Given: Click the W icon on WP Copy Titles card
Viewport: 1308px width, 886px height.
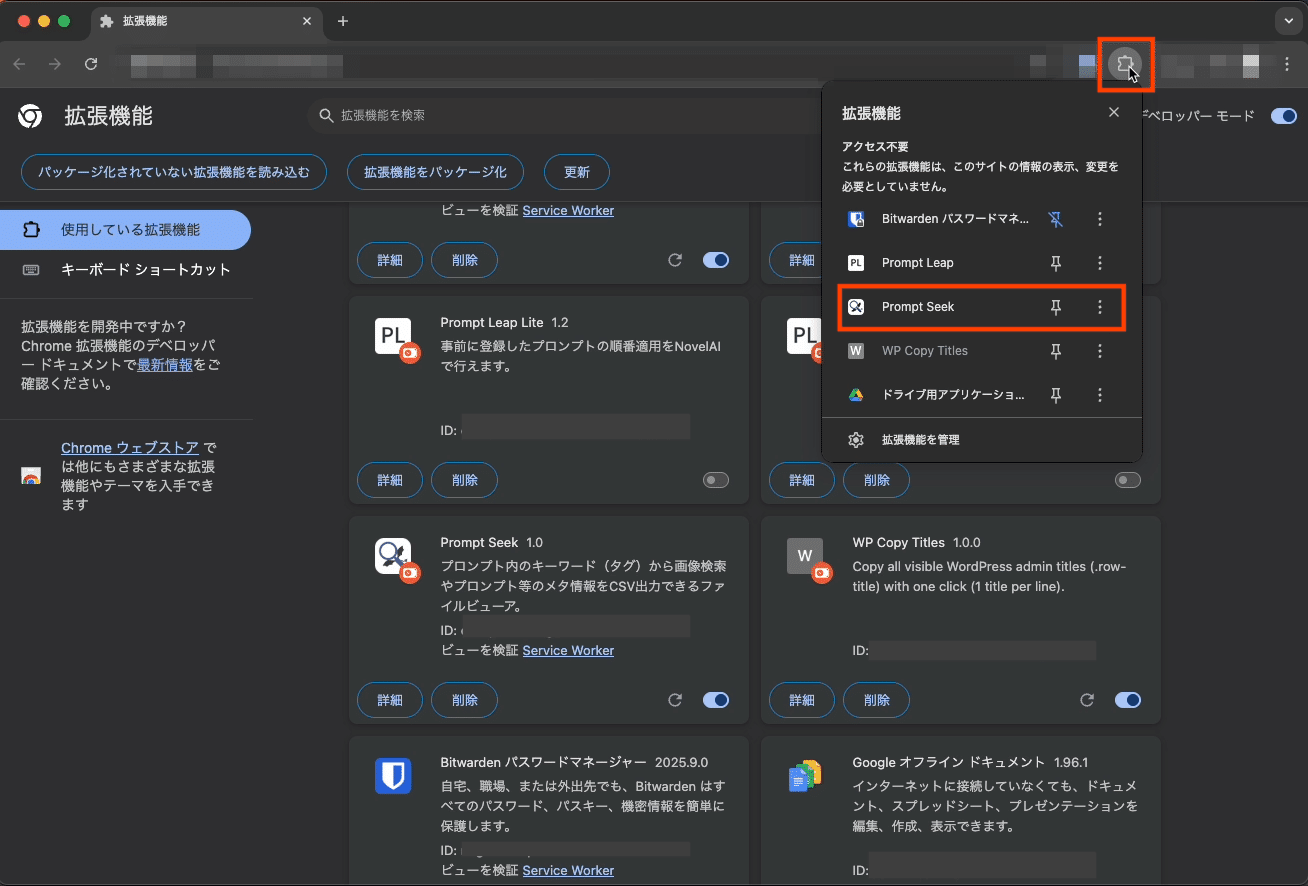Looking at the screenshot, I should point(805,556).
